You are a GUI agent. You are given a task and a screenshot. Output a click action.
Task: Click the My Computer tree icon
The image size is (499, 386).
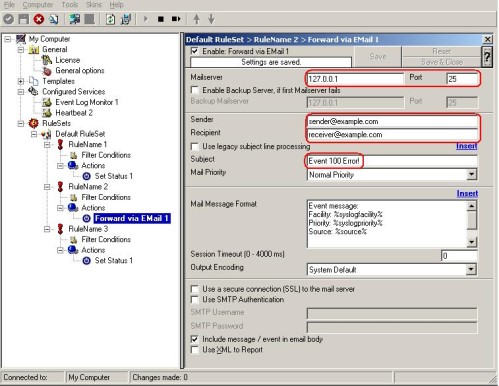(x=21, y=39)
